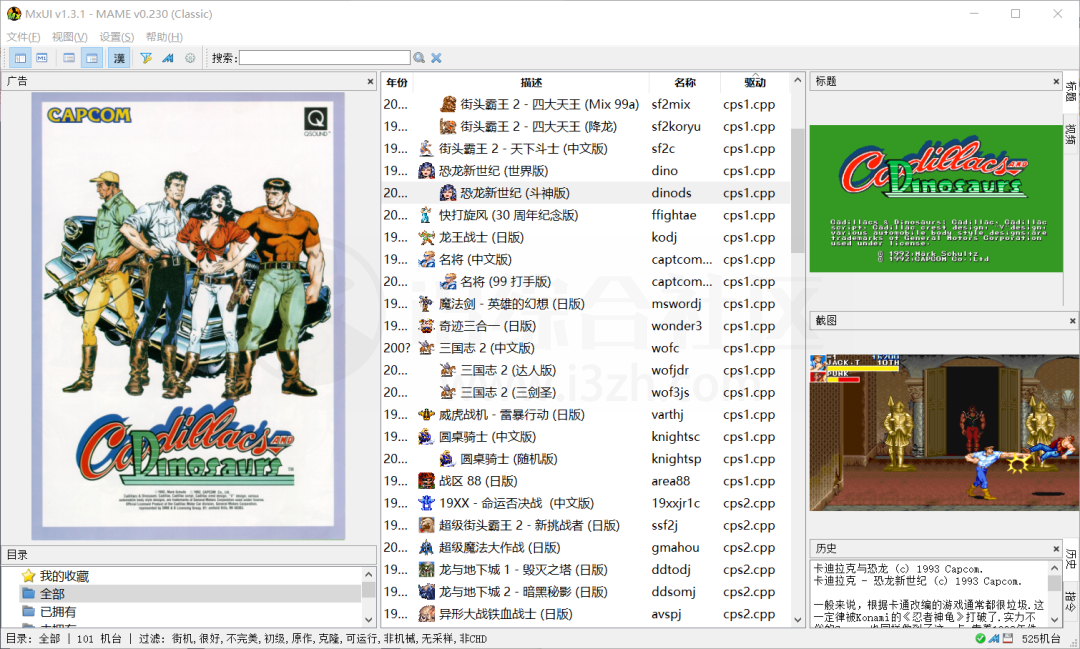Close the 历史 history panel
Image resolution: width=1080 pixels, height=649 pixels.
[x=1056, y=548]
